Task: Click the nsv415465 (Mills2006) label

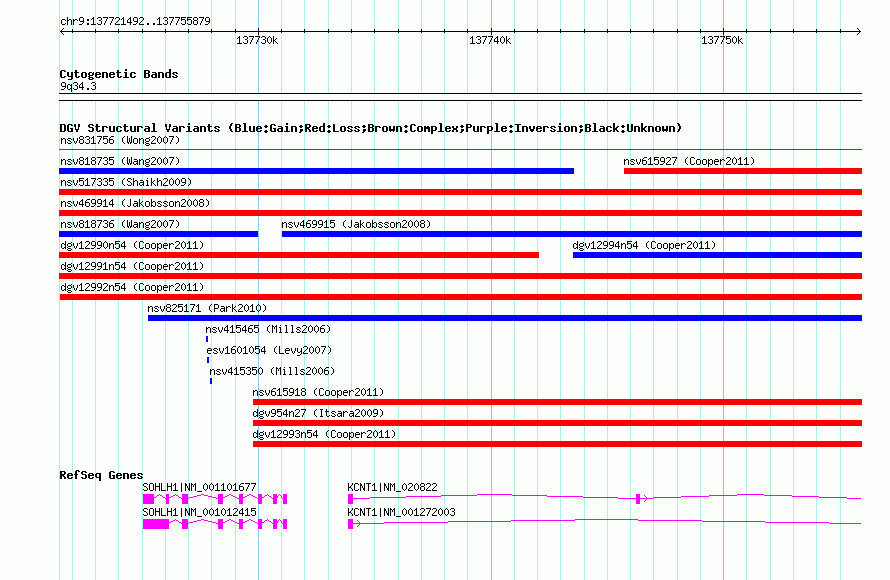Action: [x=268, y=329]
